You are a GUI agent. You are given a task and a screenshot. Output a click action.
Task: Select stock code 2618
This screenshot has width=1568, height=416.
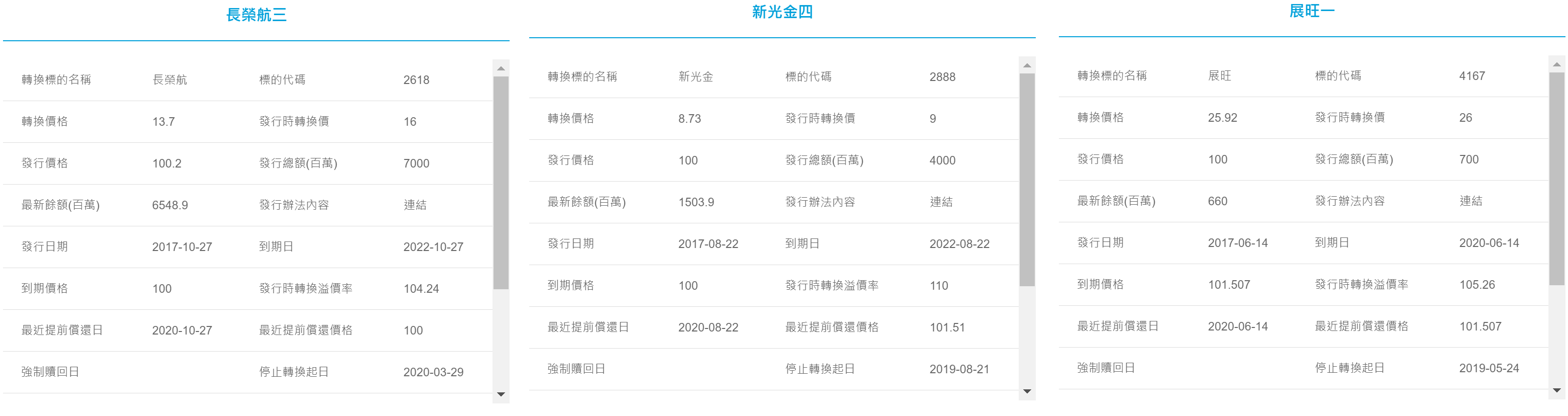416,80
